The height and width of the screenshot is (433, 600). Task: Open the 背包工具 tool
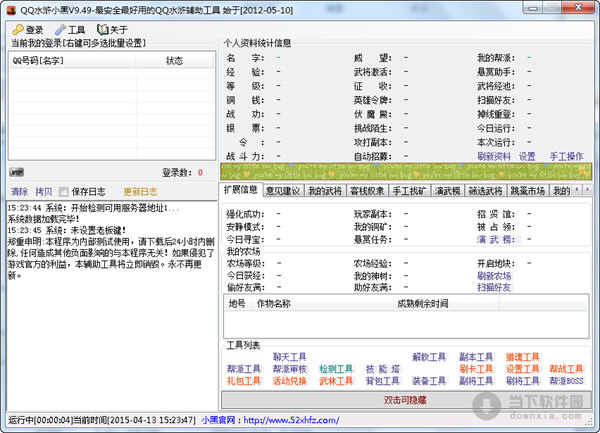(x=383, y=381)
